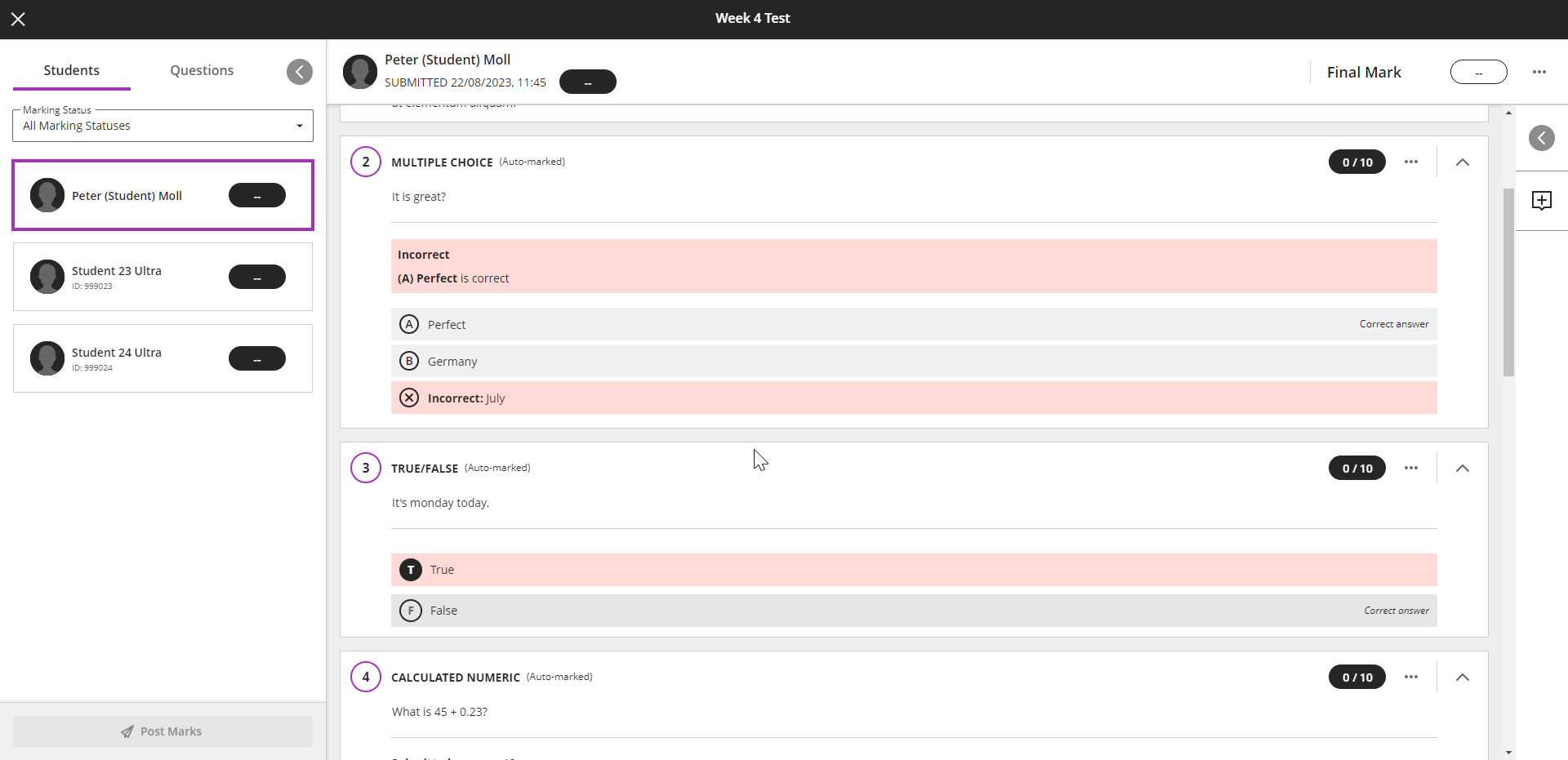Open question 4 more options menu
This screenshot has height=760, width=1568.
pos(1410,677)
